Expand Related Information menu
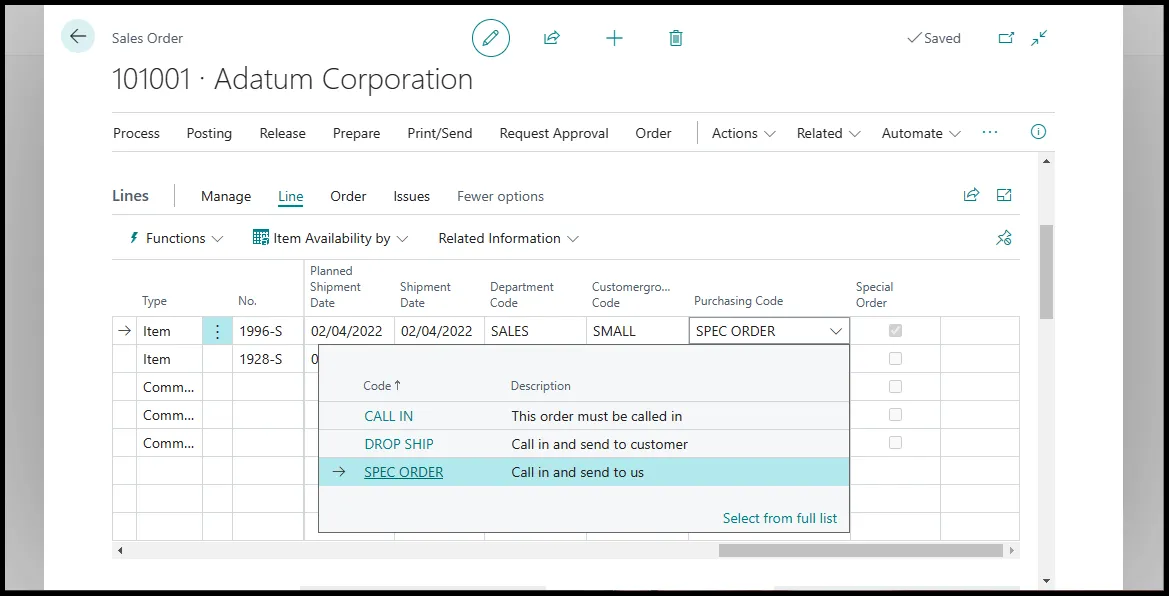This screenshot has width=1169, height=596. coord(508,239)
